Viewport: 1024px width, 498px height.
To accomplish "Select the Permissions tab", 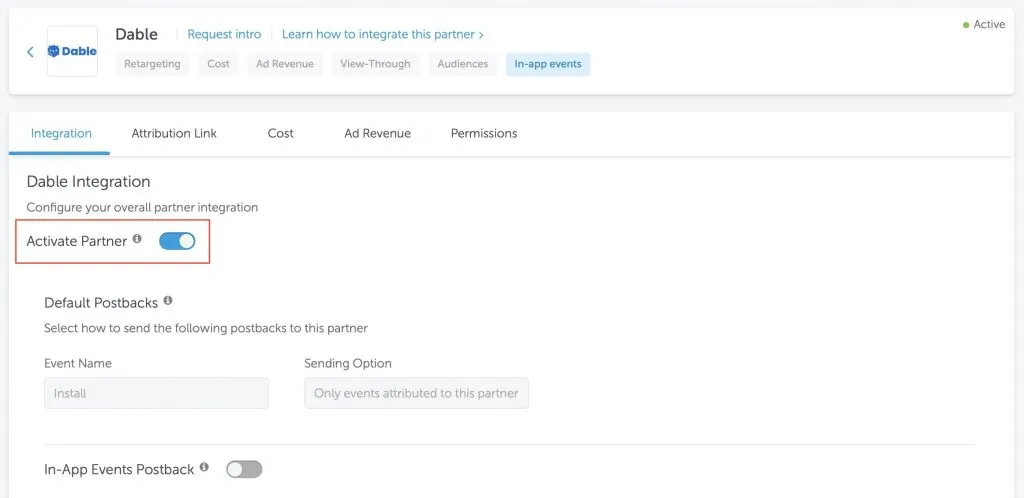I will click(484, 133).
